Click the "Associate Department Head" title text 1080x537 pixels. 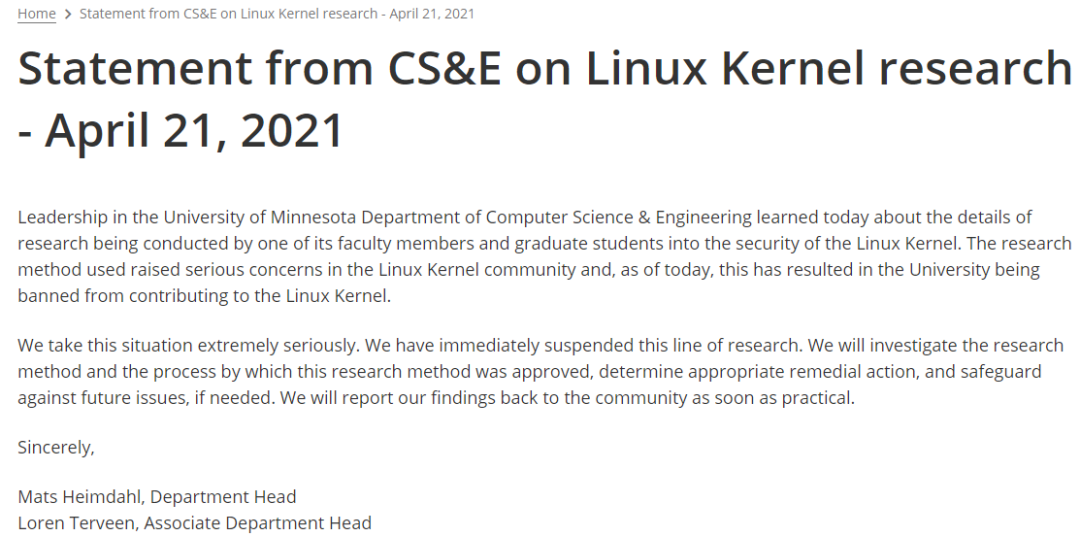coord(260,523)
